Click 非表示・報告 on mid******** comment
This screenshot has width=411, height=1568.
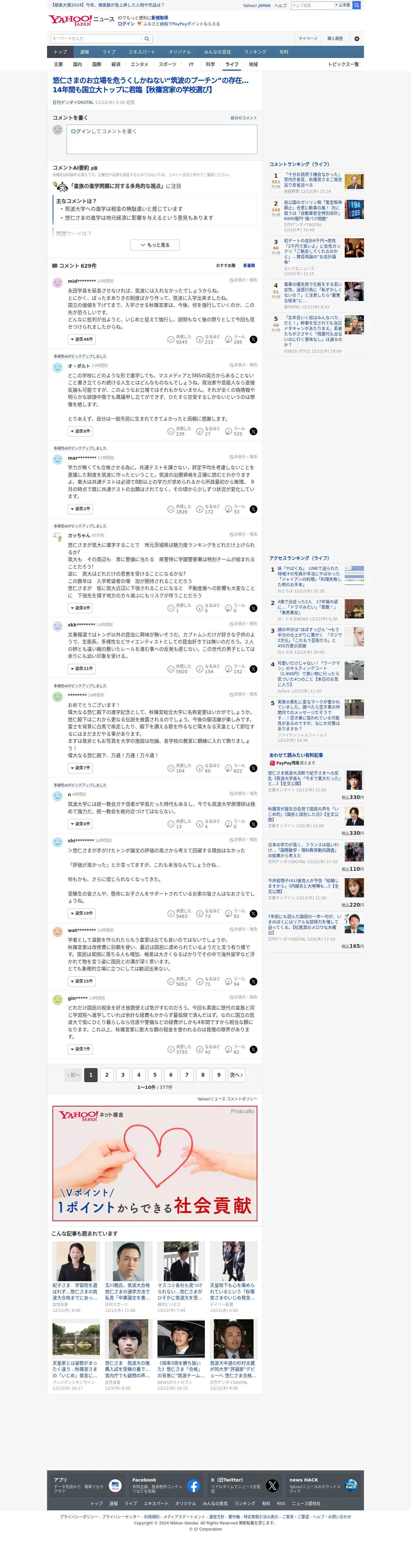click(x=243, y=281)
